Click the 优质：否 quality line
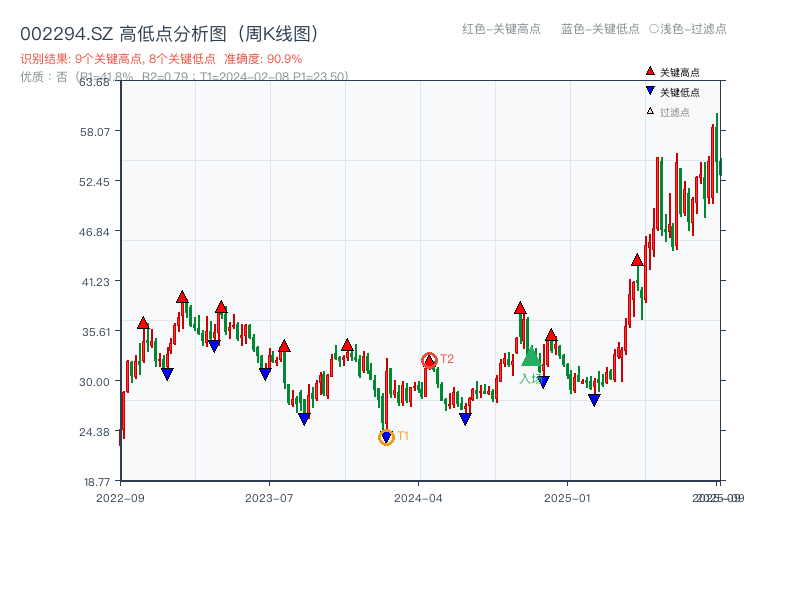This screenshot has height=600, width=800. click(x=184, y=77)
